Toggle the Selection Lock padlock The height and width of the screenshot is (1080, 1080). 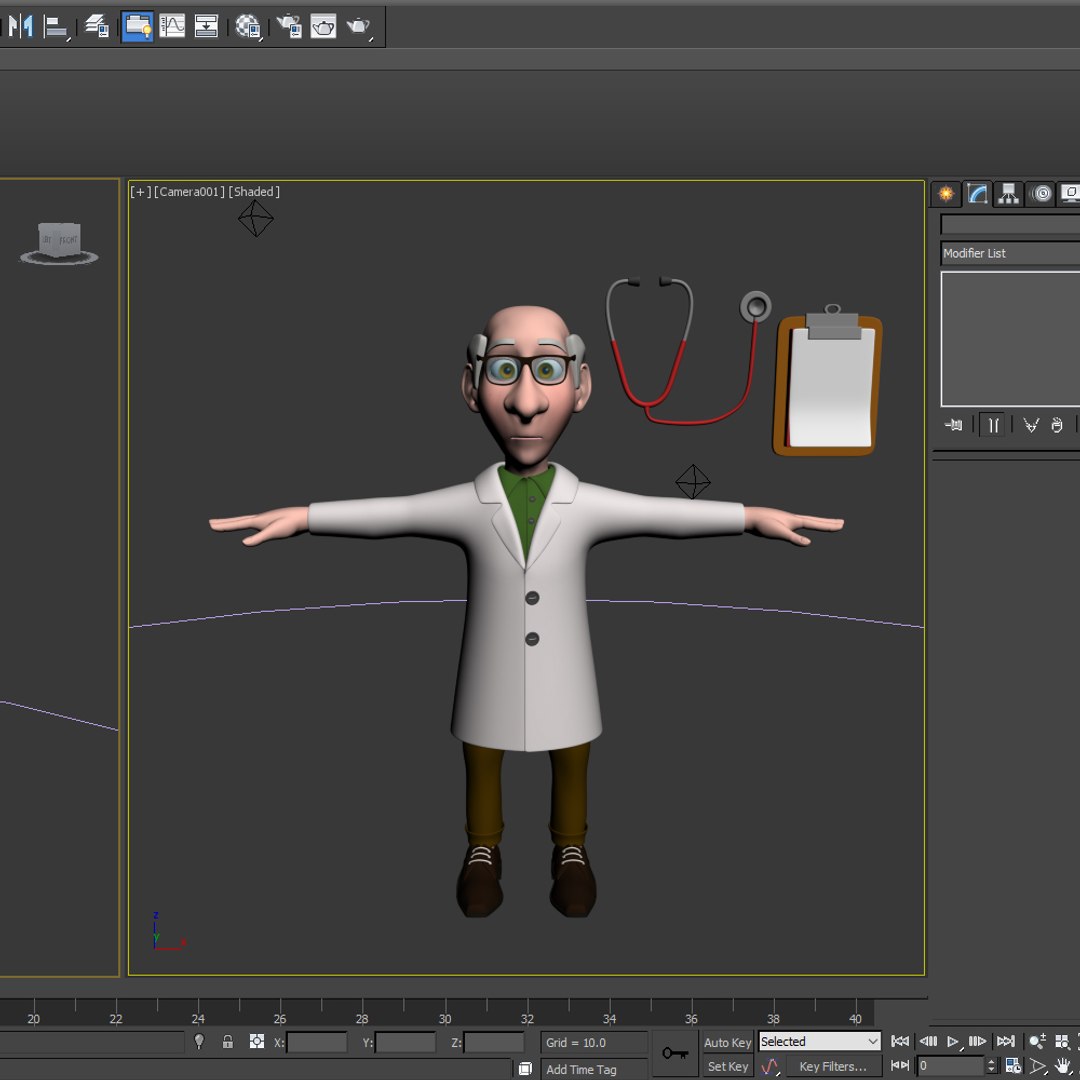[227, 1041]
